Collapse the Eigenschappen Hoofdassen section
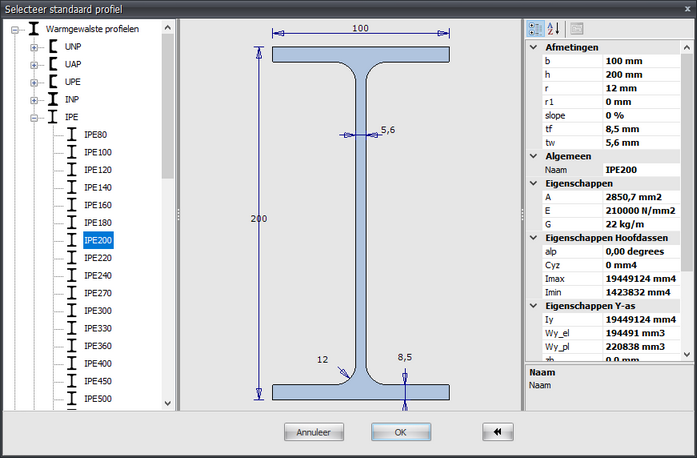The height and width of the screenshot is (458, 697). coord(533,238)
